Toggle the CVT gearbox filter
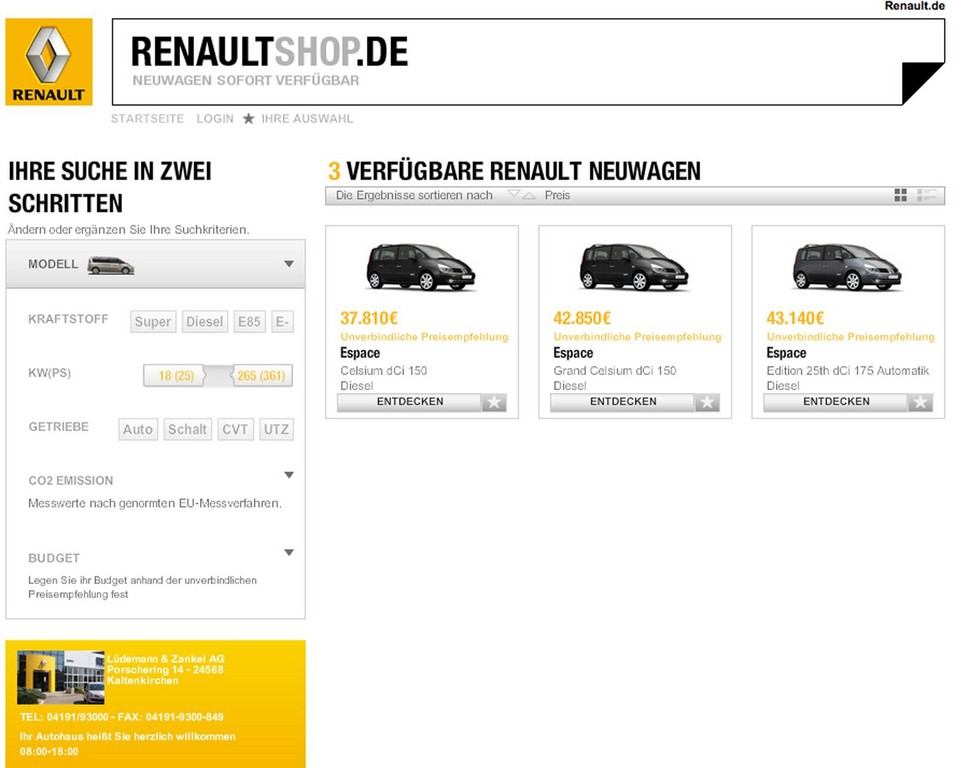The width and height of the screenshot is (955, 768). pyautogui.click(x=235, y=429)
